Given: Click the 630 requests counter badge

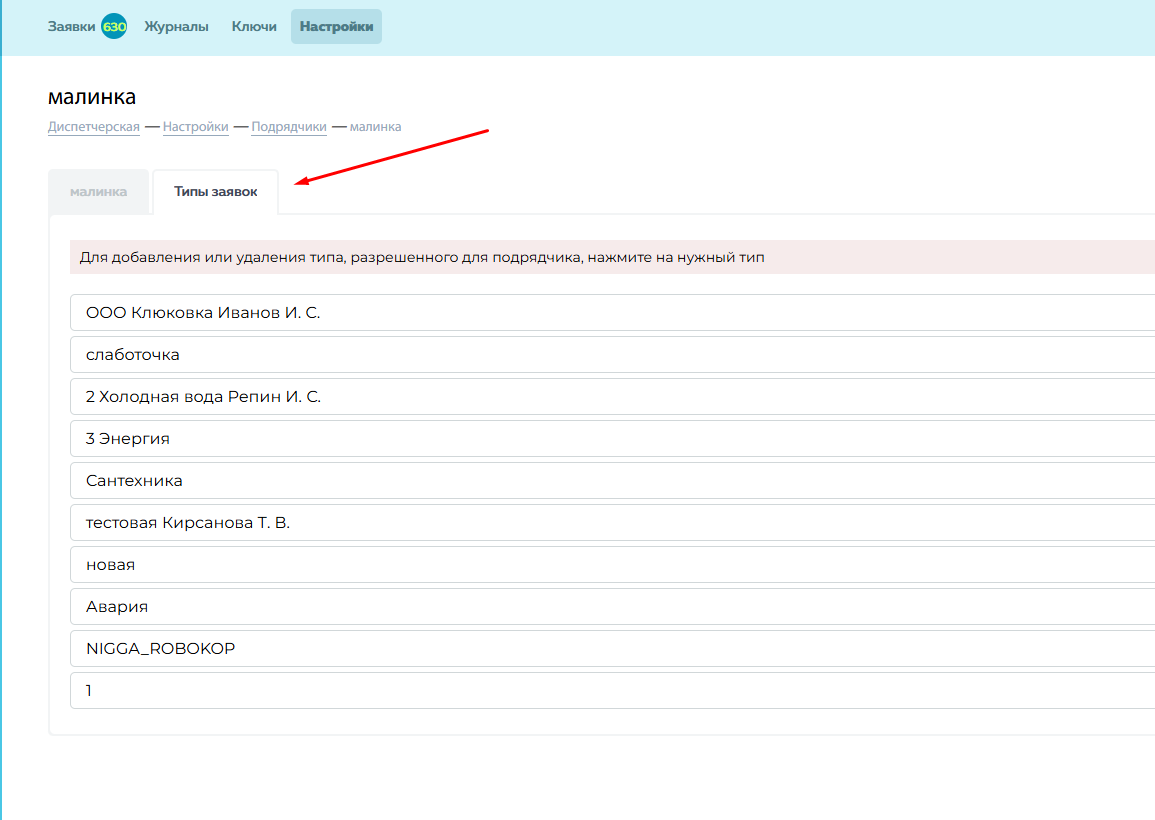Looking at the screenshot, I should (114, 27).
